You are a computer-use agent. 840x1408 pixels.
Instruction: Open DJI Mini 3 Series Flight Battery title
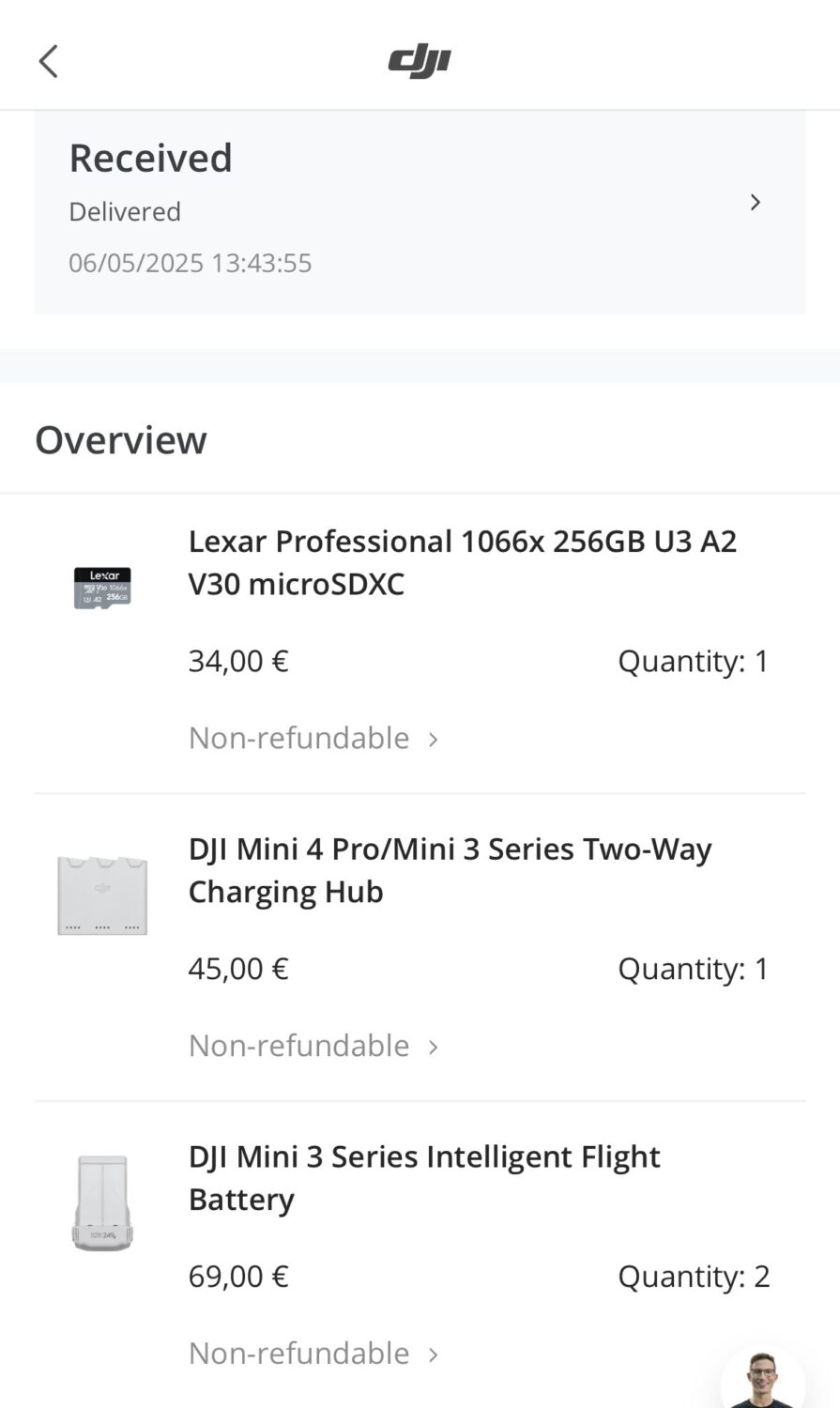[424, 1178]
